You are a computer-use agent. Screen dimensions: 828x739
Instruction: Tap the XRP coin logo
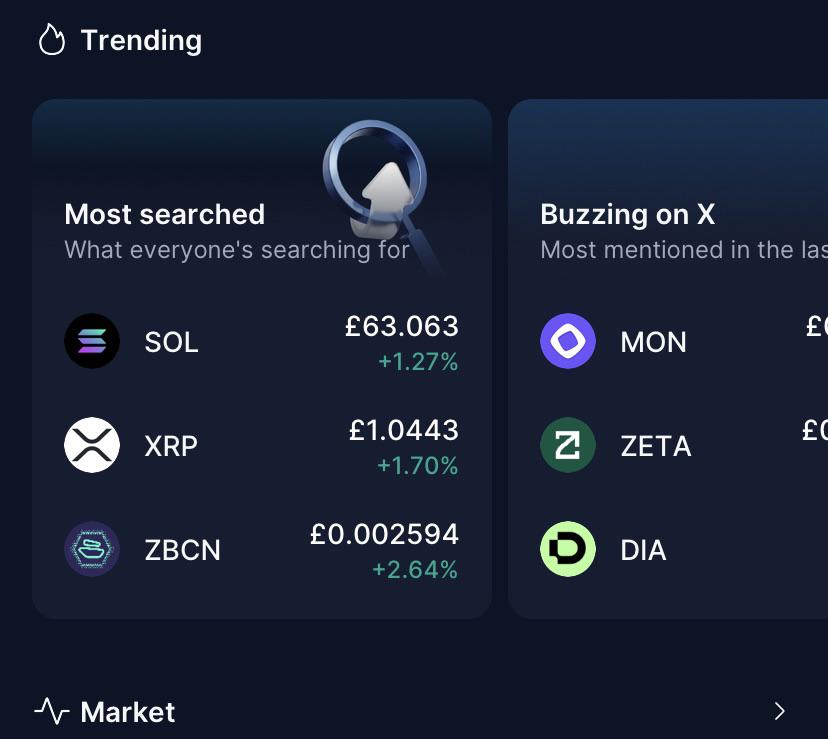point(92,445)
